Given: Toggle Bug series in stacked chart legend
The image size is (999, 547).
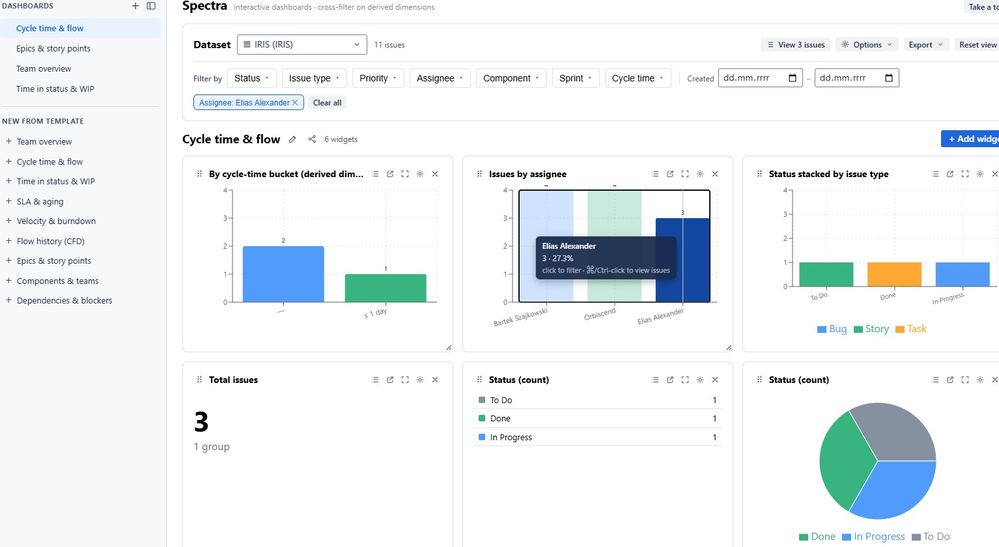Looking at the screenshot, I should (x=831, y=329).
